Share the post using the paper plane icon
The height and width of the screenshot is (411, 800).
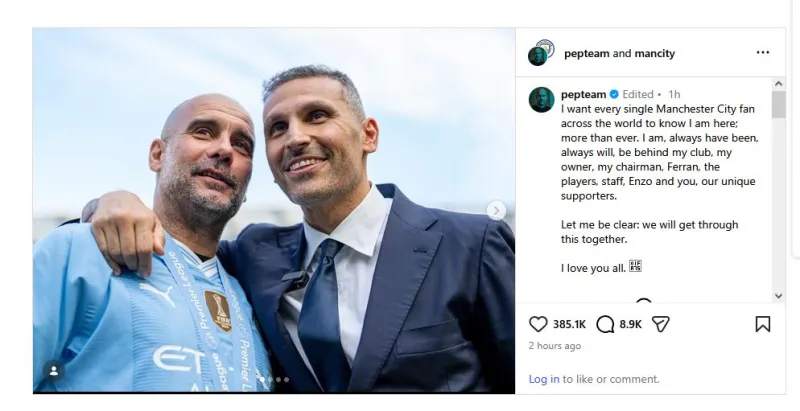660,324
